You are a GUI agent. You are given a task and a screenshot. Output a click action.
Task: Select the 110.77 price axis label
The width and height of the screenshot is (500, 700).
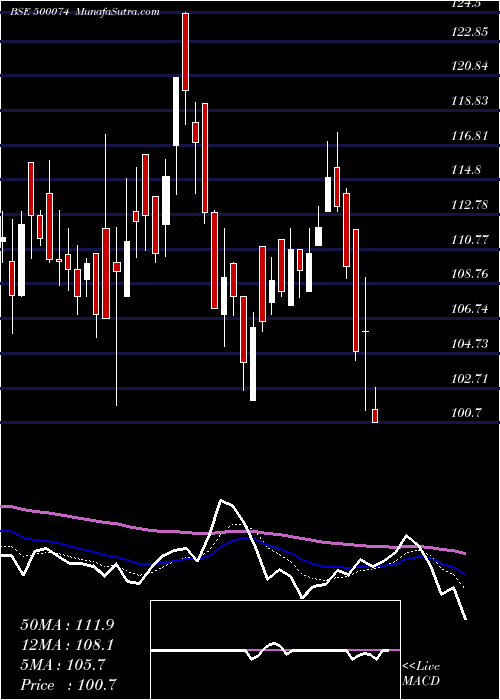coord(469,240)
